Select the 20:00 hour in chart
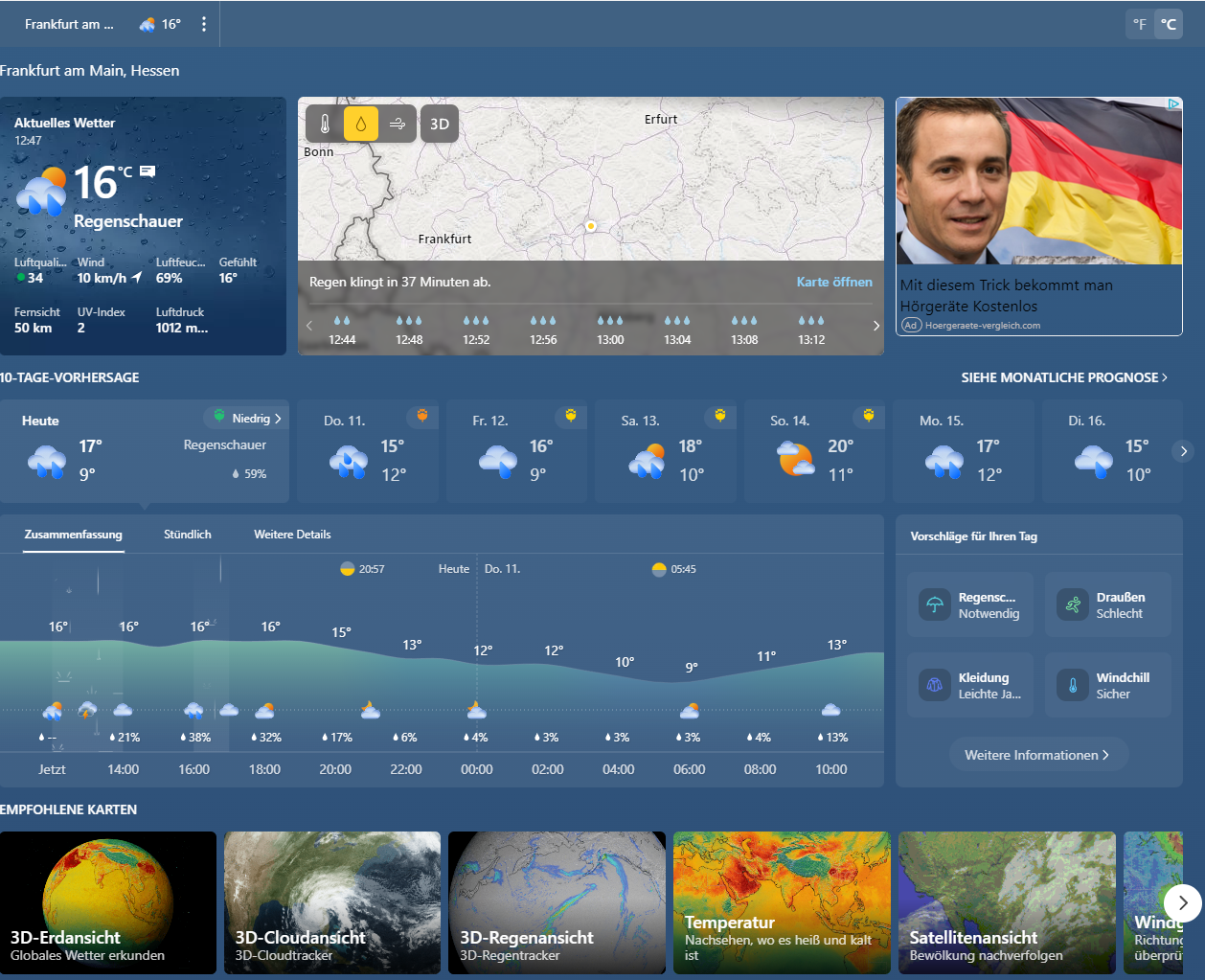Viewport: 1205px width, 980px height. coord(335,769)
